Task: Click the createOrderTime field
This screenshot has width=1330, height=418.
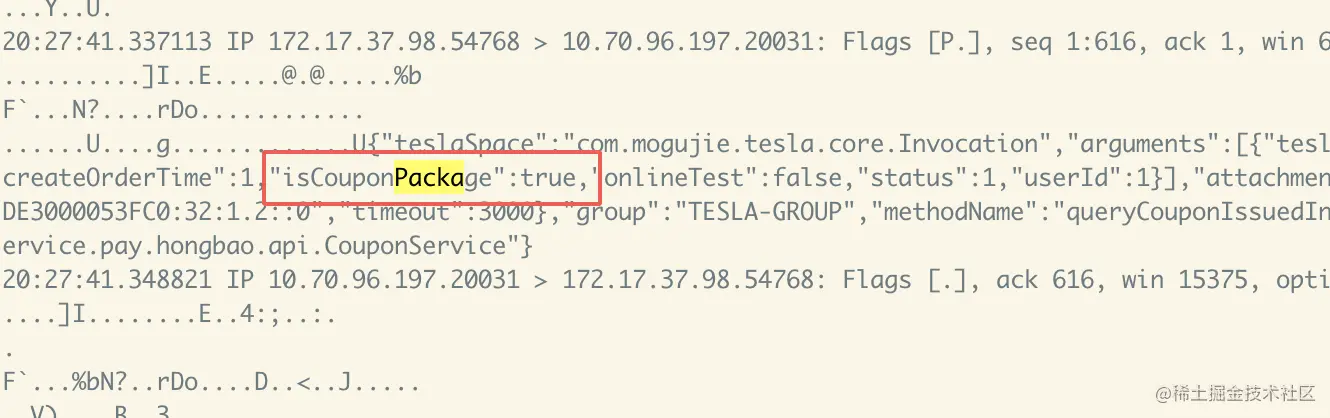Action: coord(131,178)
